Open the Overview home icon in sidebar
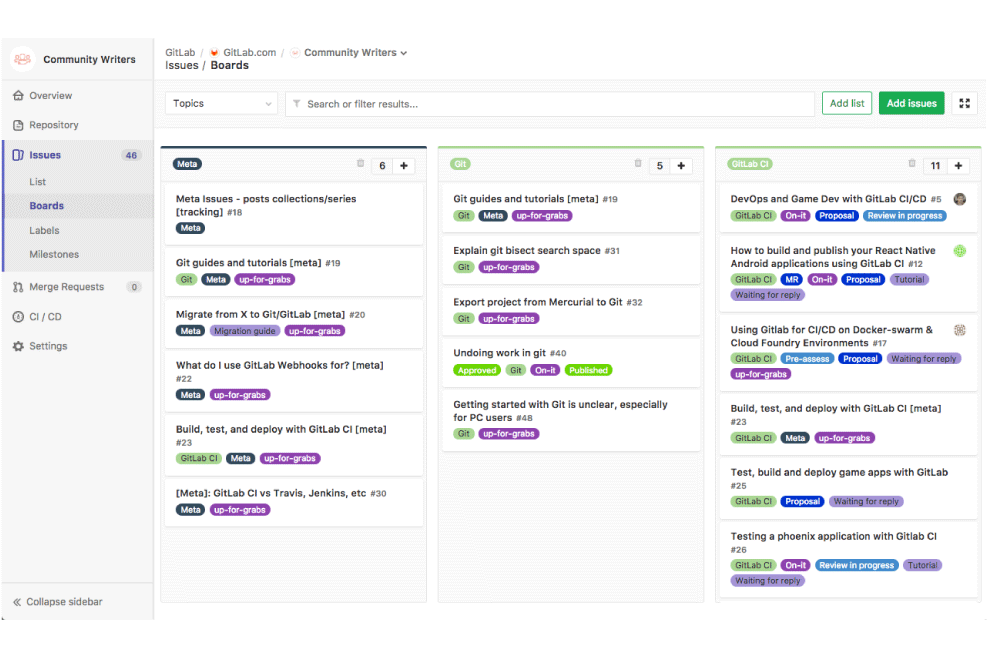Screen dimensions: 988x658 click(18, 96)
